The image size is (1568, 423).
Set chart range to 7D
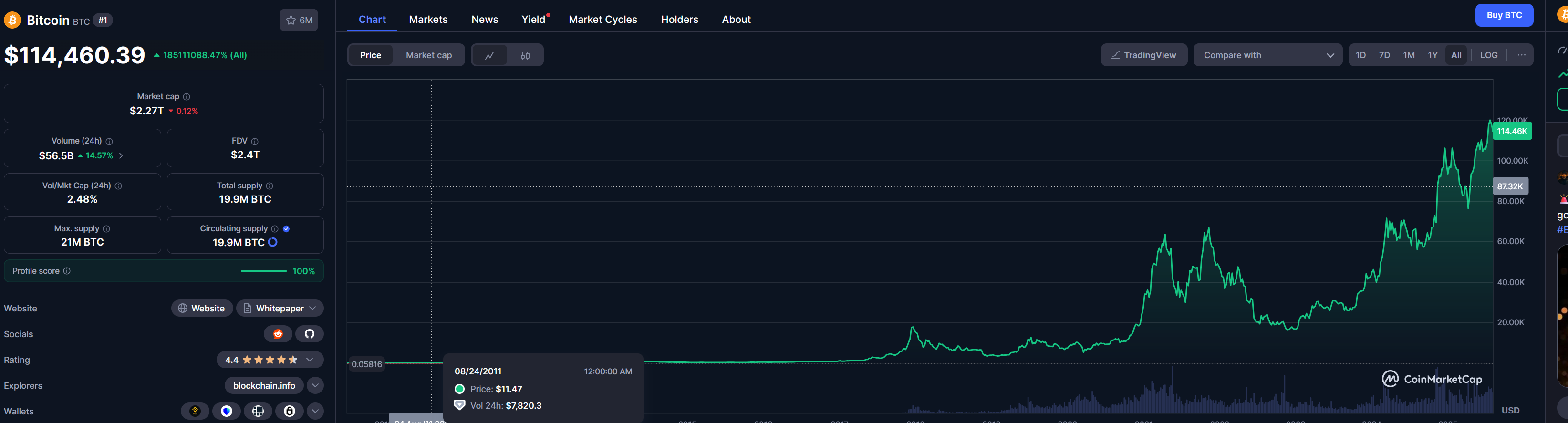[1384, 55]
